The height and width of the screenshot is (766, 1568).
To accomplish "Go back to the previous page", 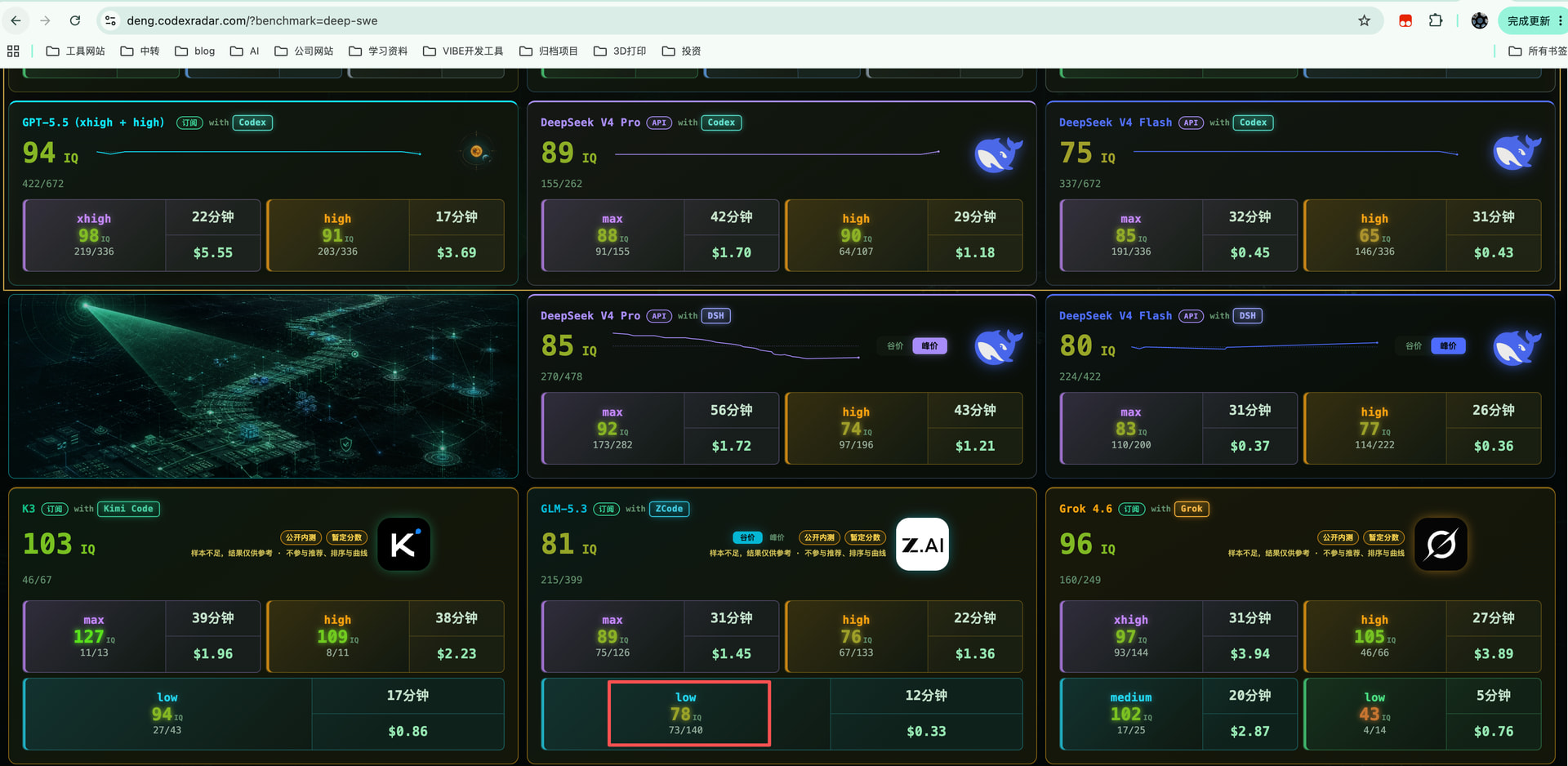I will click(16, 20).
